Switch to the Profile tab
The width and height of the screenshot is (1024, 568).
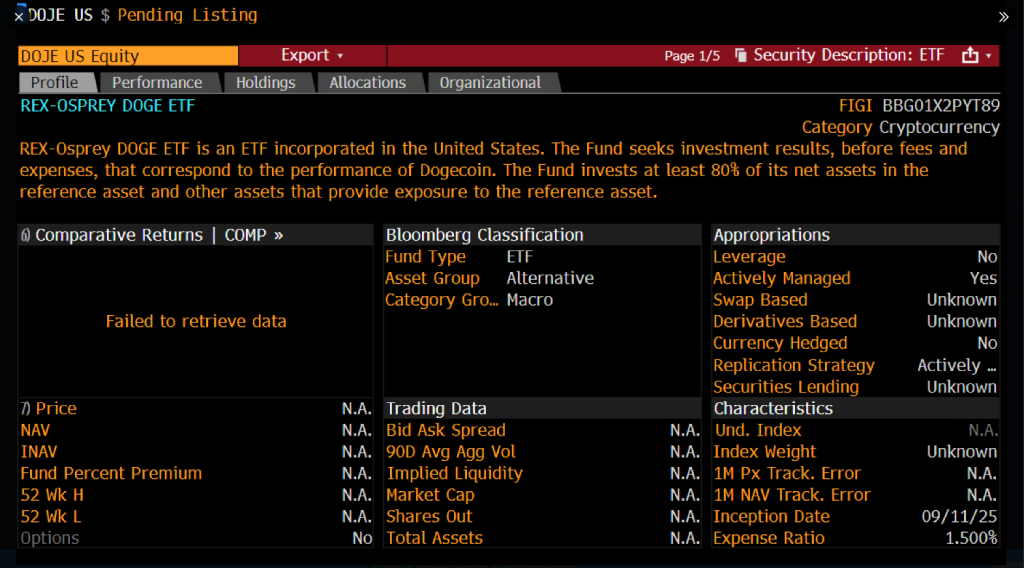pyautogui.click(x=55, y=83)
